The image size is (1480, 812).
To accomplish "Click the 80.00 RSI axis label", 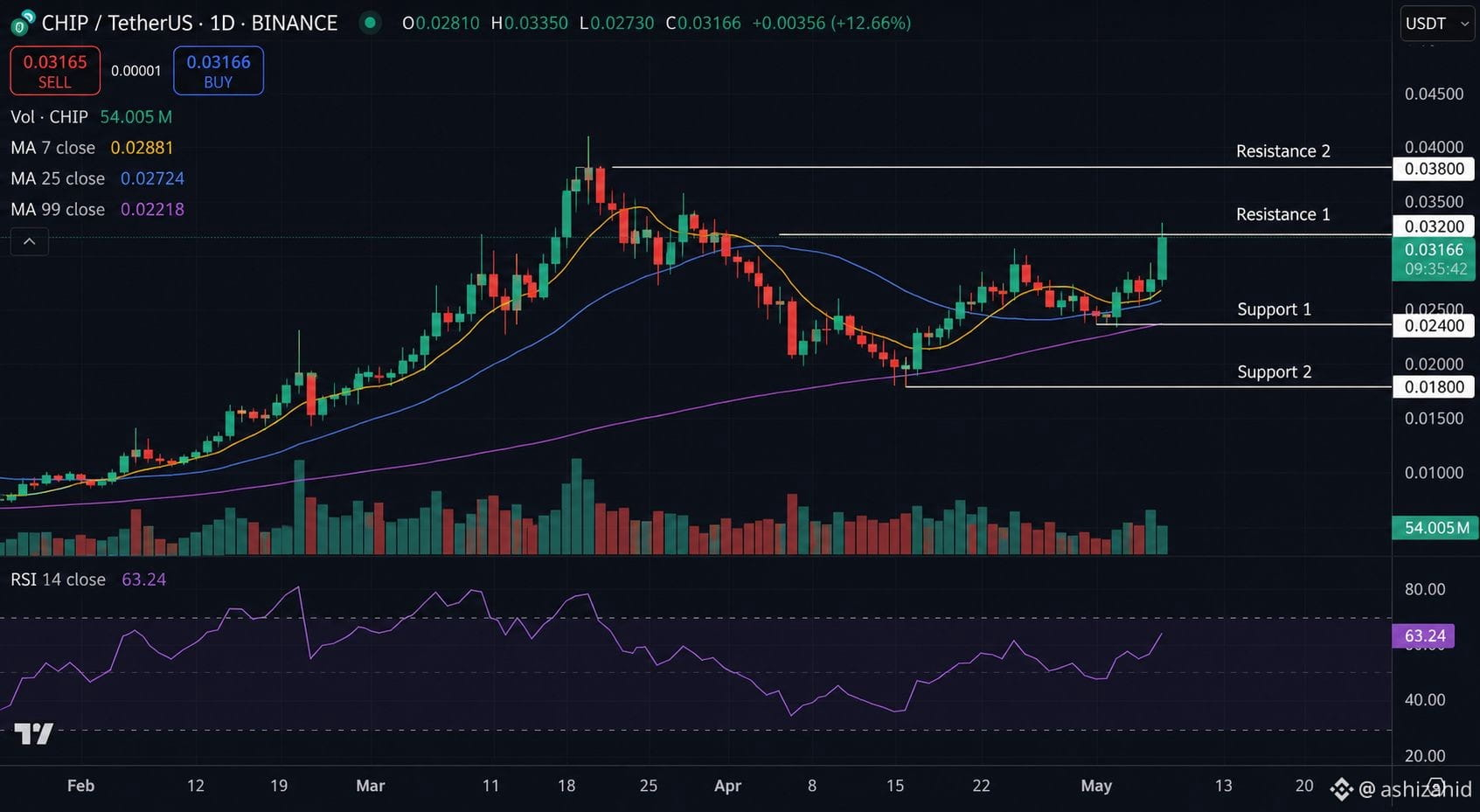I will pyautogui.click(x=1425, y=589).
